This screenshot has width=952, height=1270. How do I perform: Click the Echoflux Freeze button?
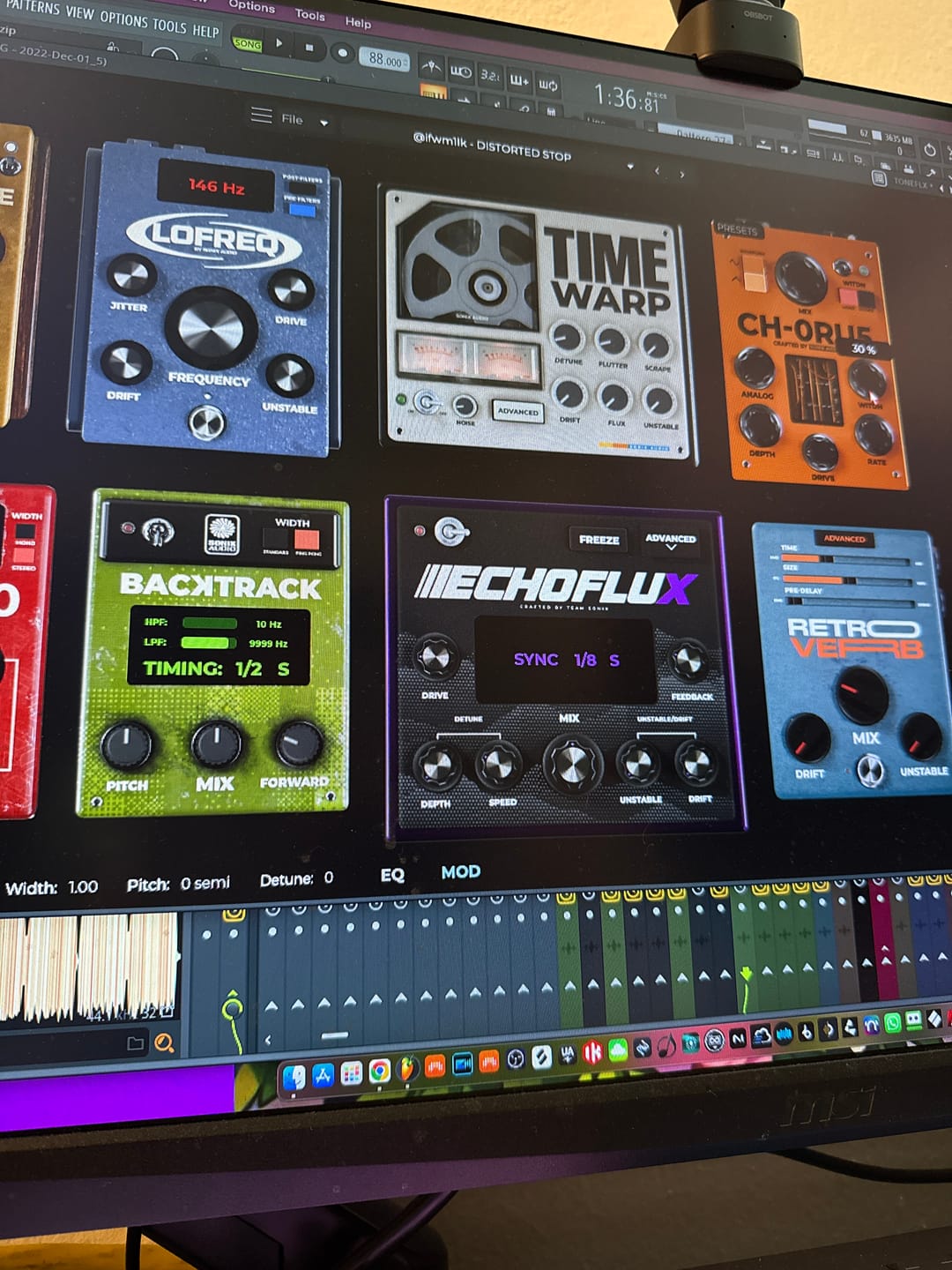click(x=599, y=539)
